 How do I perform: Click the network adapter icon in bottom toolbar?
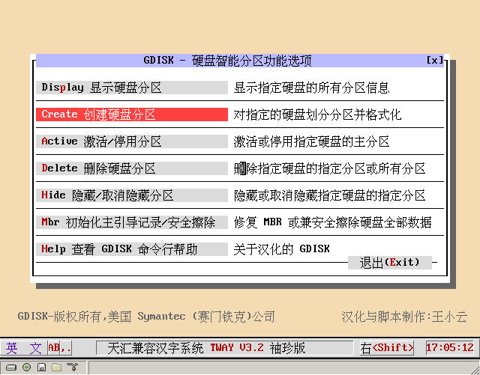pyautogui.click(x=72, y=367)
